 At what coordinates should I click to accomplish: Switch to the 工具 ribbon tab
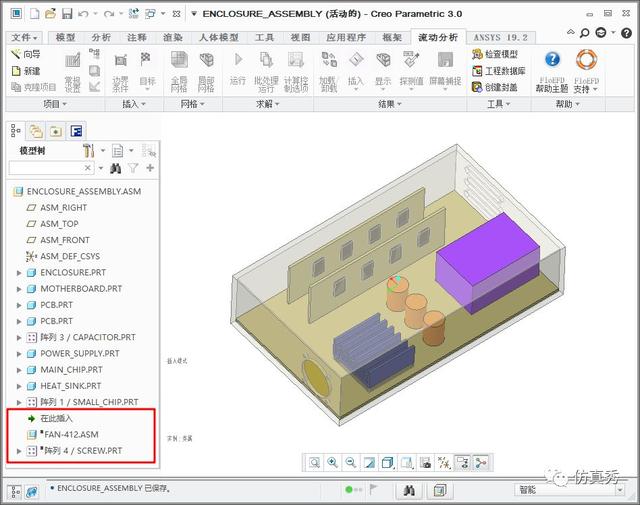click(x=264, y=38)
